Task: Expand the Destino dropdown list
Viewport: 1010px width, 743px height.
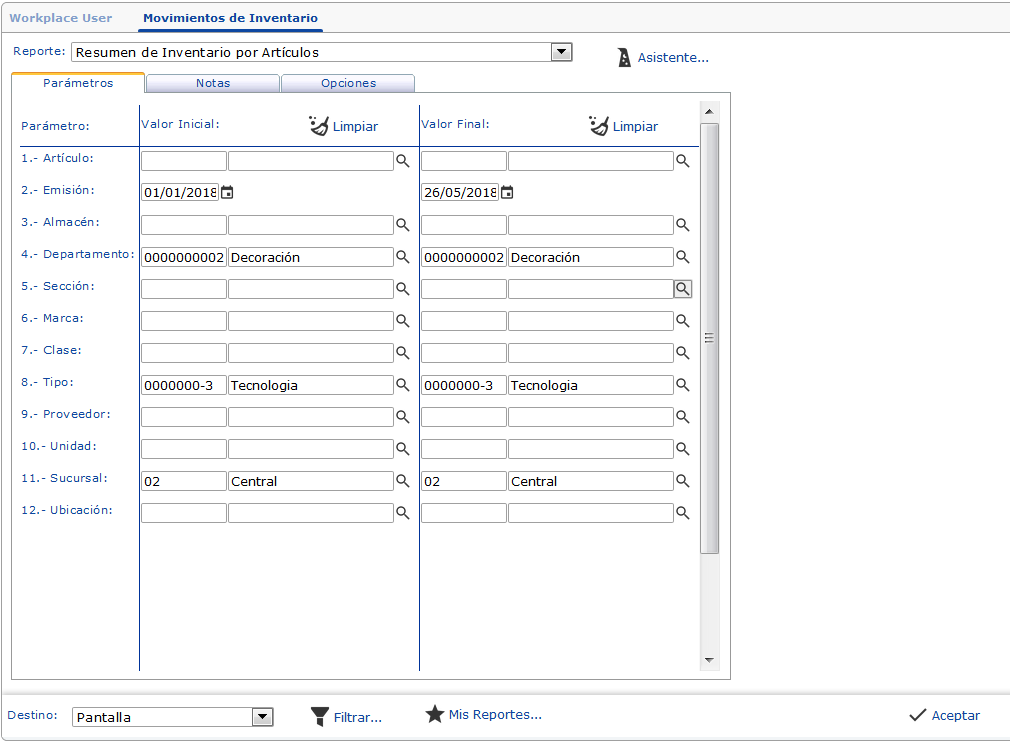Action: [262, 717]
